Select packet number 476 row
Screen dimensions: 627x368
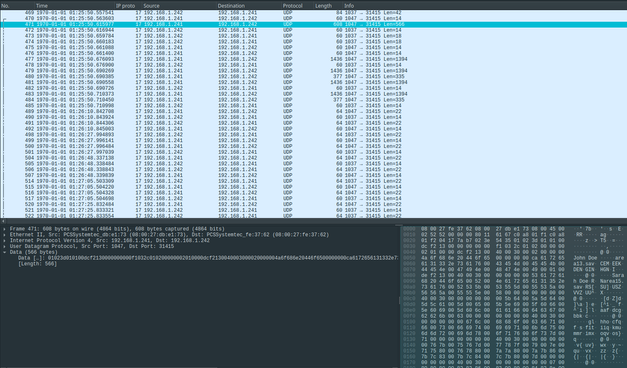click(x=314, y=53)
